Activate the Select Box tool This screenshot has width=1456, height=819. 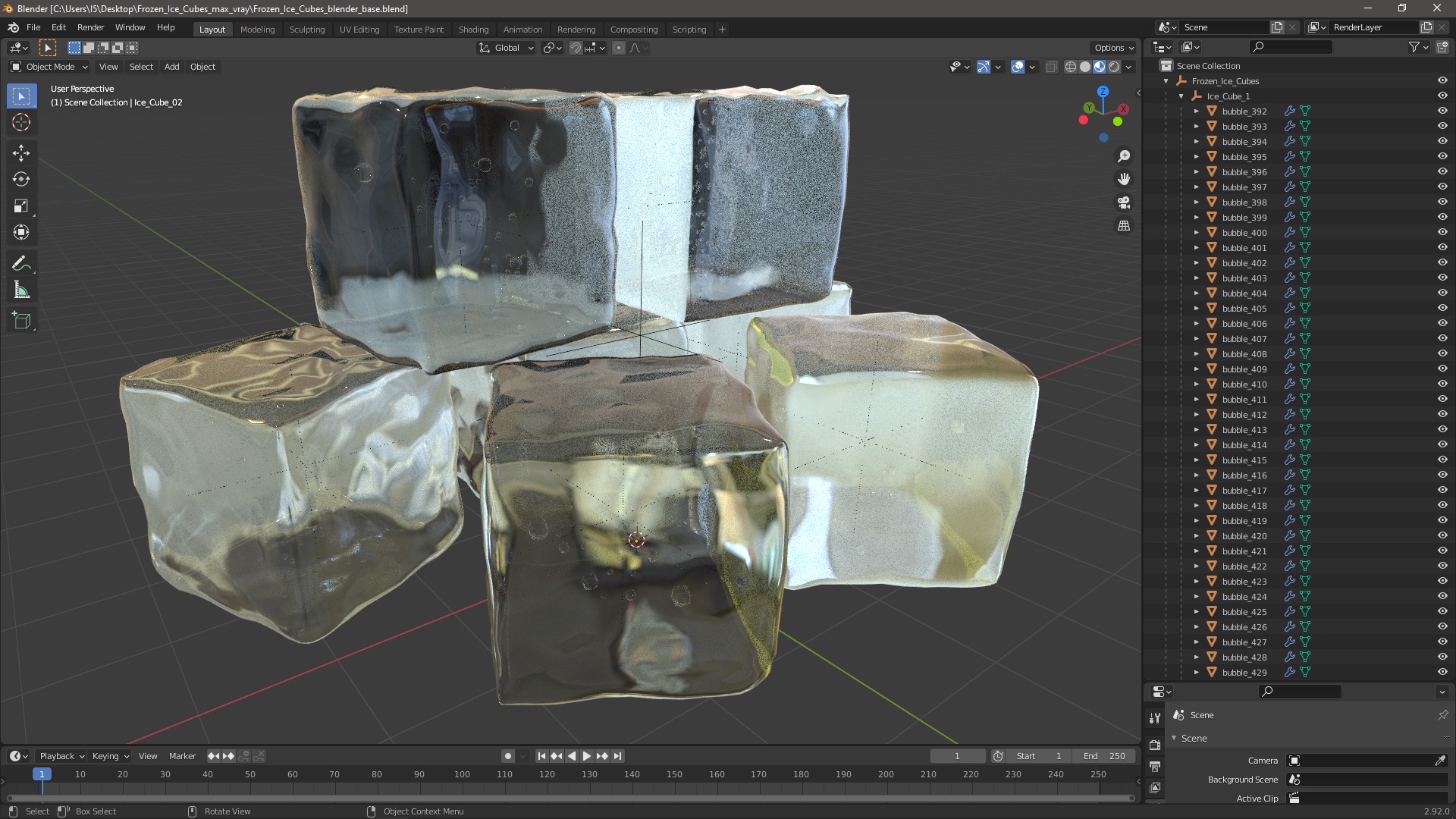pos(21,96)
